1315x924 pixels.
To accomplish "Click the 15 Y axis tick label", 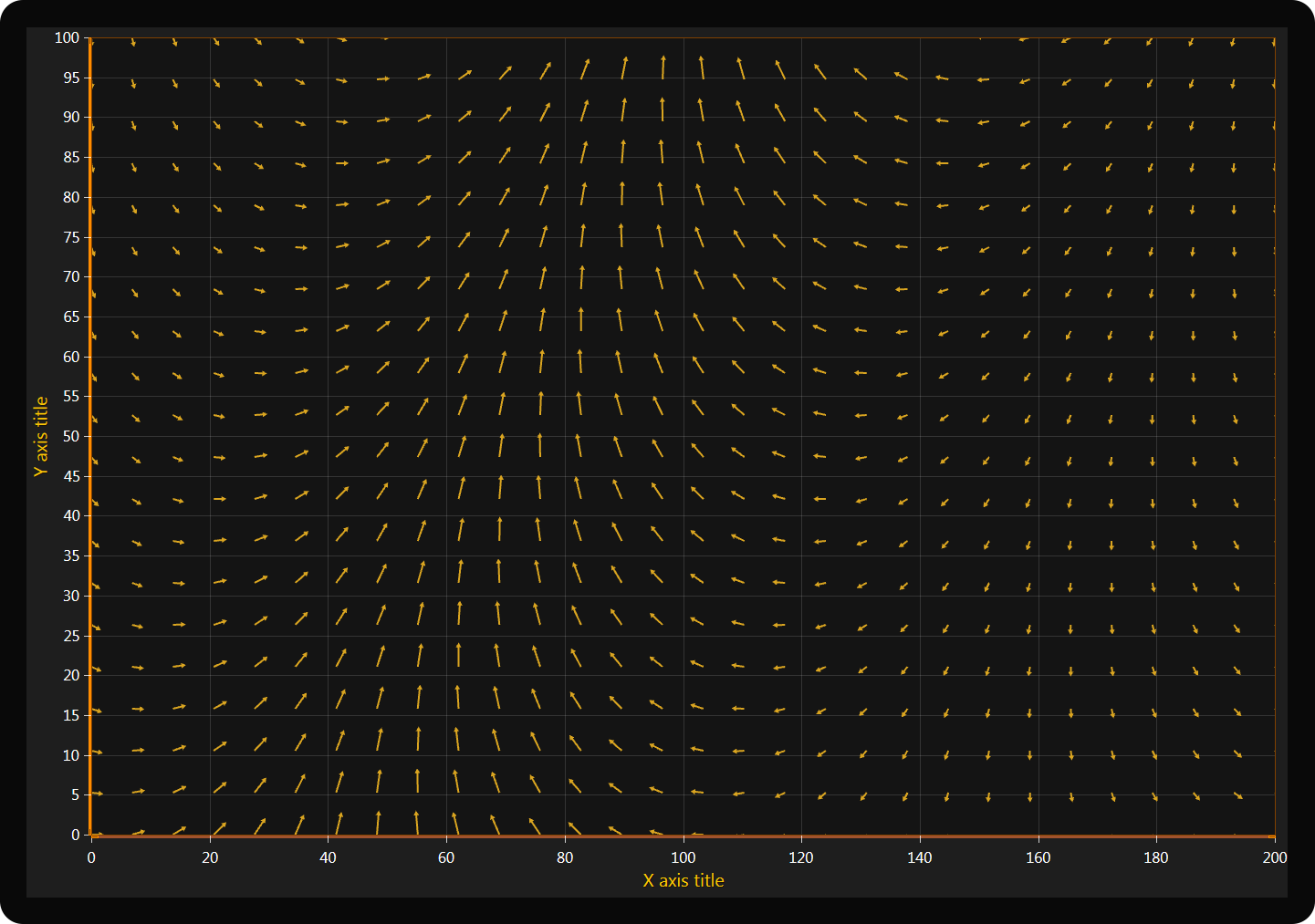I will click(x=71, y=715).
